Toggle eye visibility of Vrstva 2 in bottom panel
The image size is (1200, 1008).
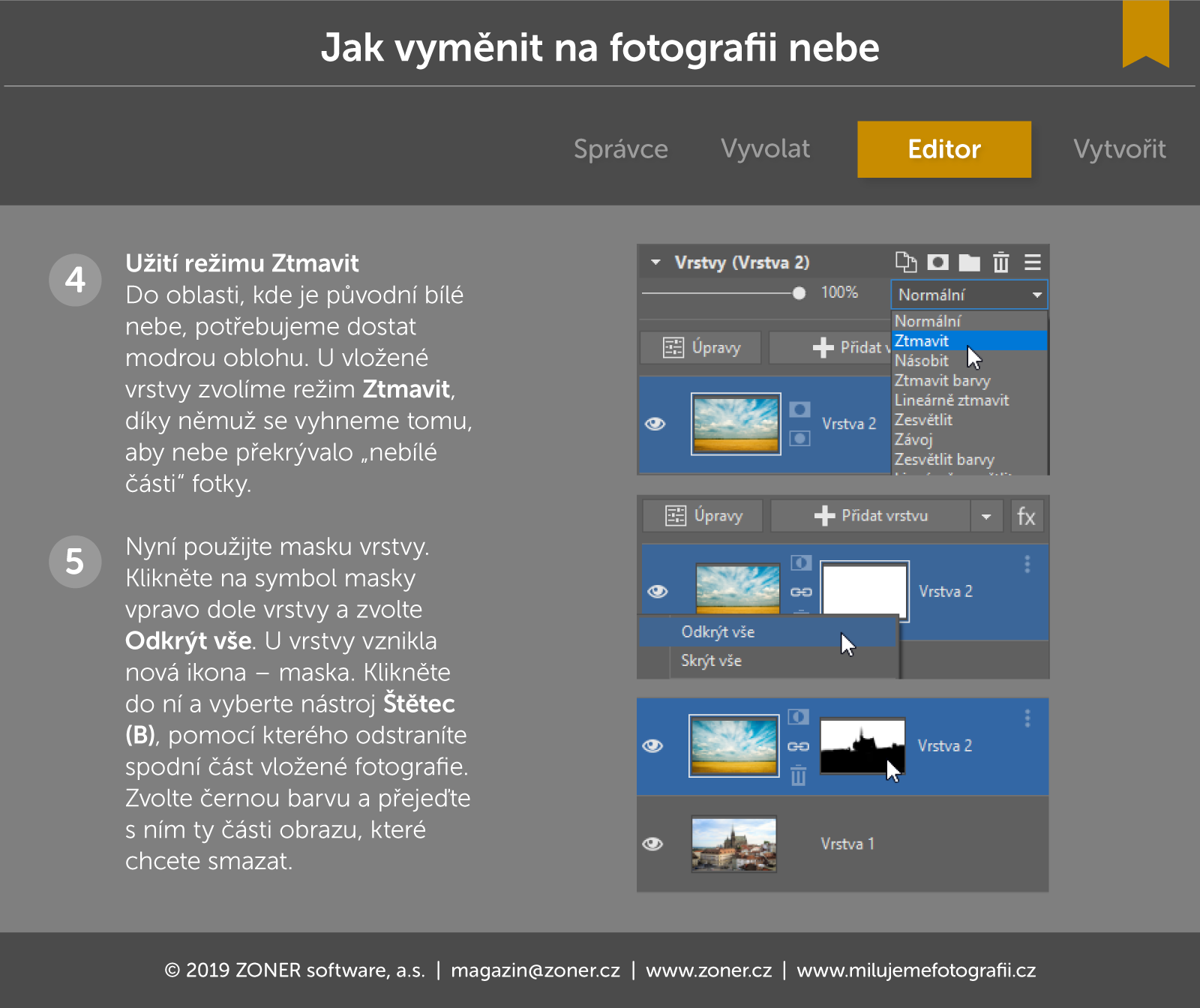(653, 745)
